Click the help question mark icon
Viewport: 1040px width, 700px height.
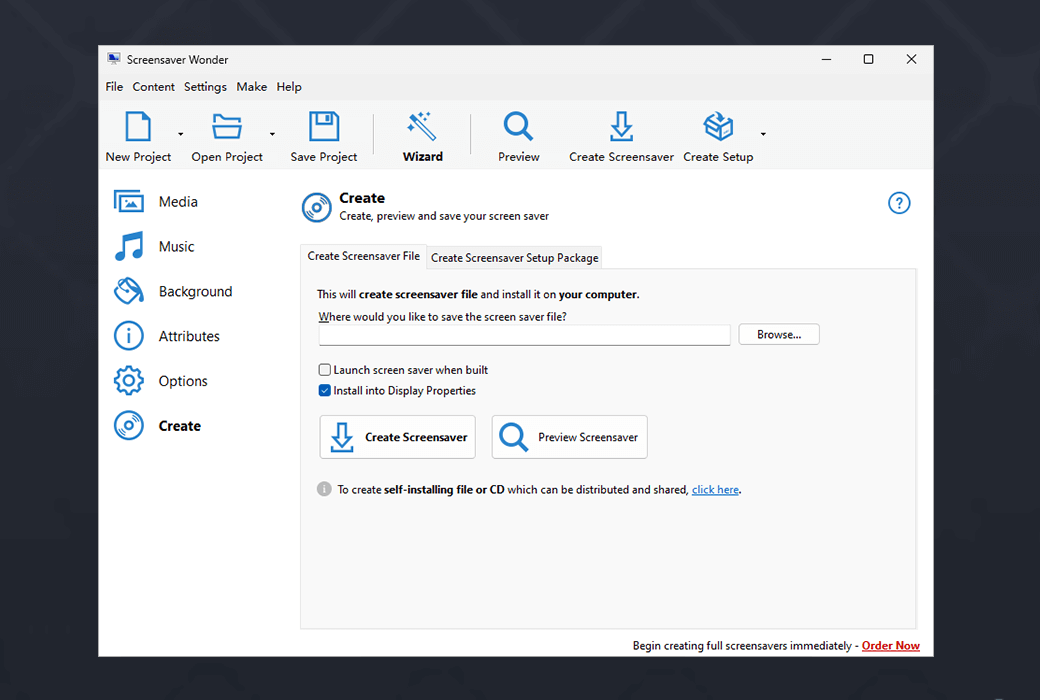[x=899, y=203]
